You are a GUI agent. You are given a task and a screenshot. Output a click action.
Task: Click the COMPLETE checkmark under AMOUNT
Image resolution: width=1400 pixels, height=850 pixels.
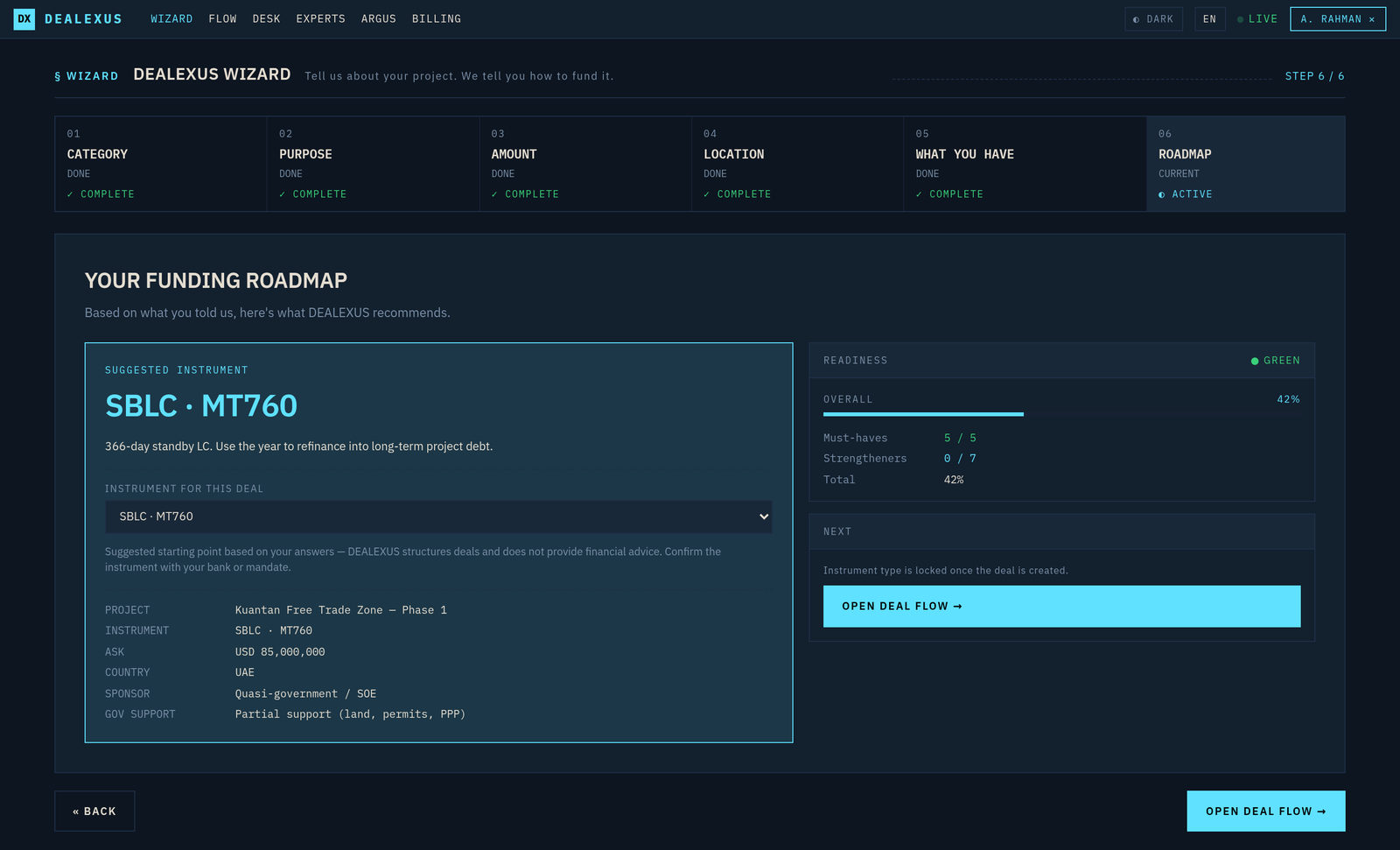[525, 194]
